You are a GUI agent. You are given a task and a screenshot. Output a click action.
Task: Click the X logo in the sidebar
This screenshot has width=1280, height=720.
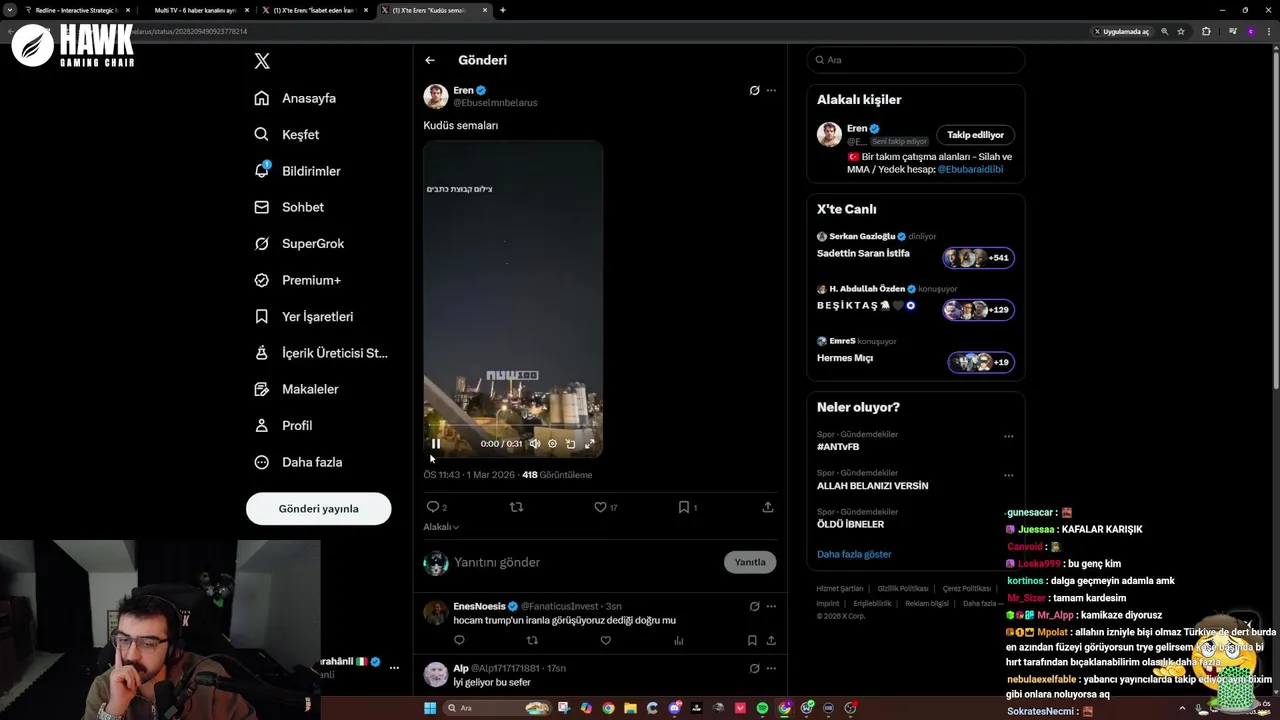tap(262, 61)
